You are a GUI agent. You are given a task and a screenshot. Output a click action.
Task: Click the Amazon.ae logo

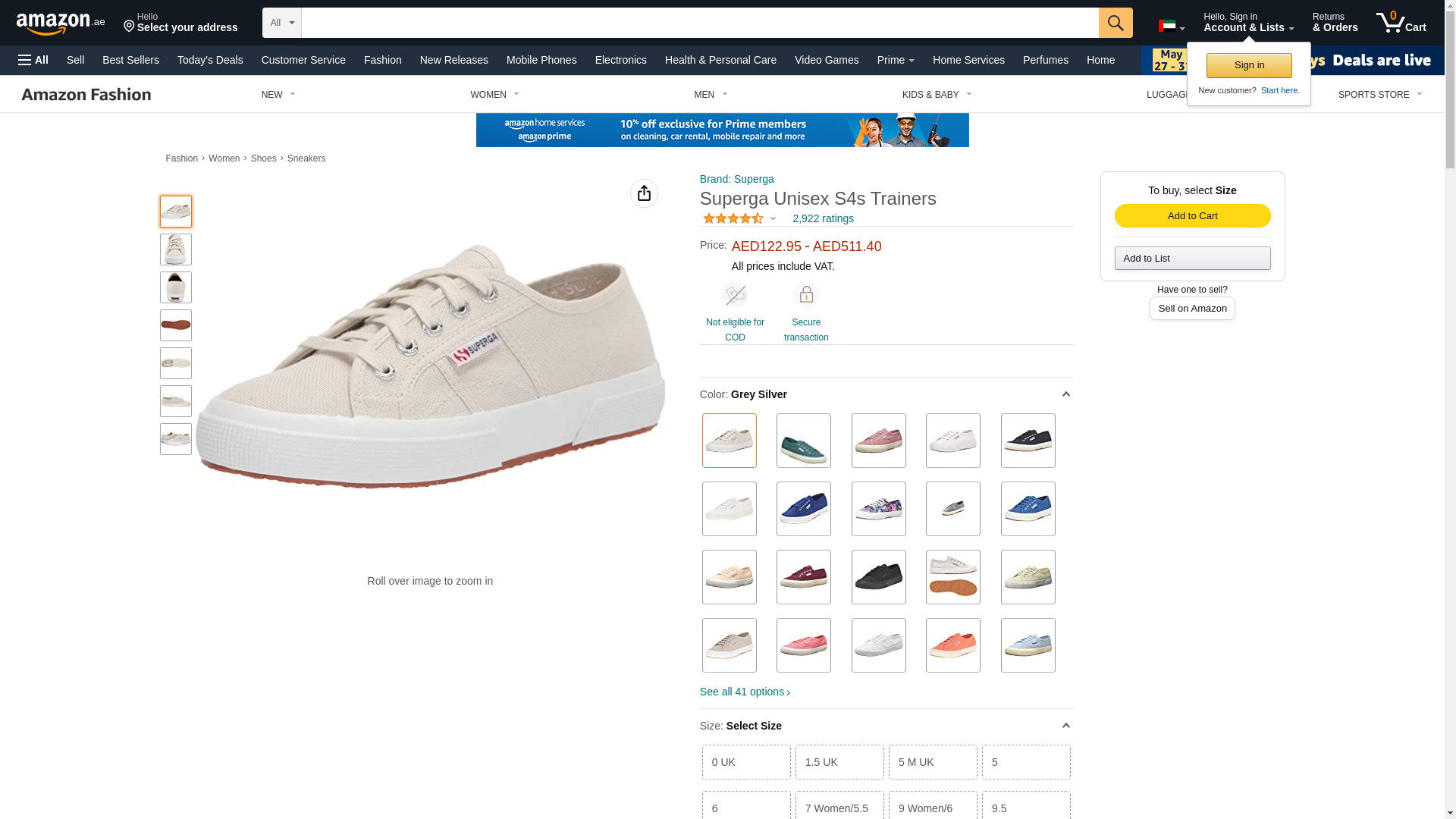(61, 24)
